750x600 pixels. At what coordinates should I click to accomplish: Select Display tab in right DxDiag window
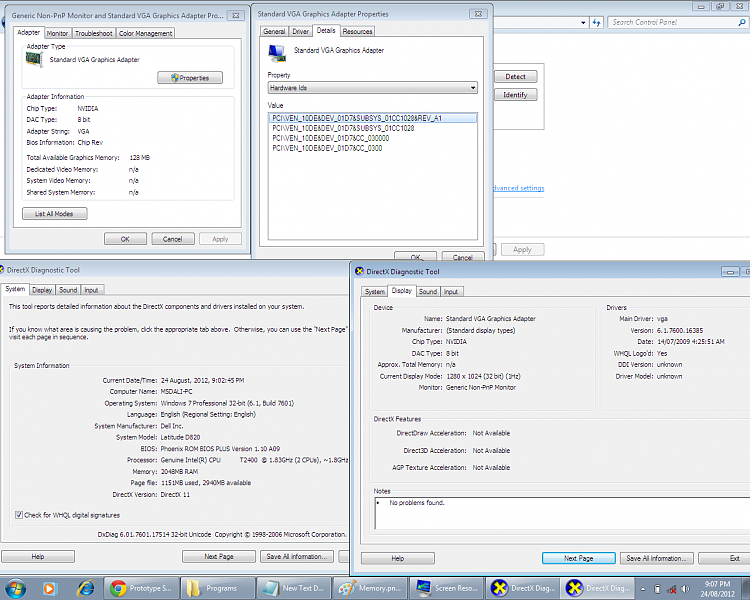[401, 290]
